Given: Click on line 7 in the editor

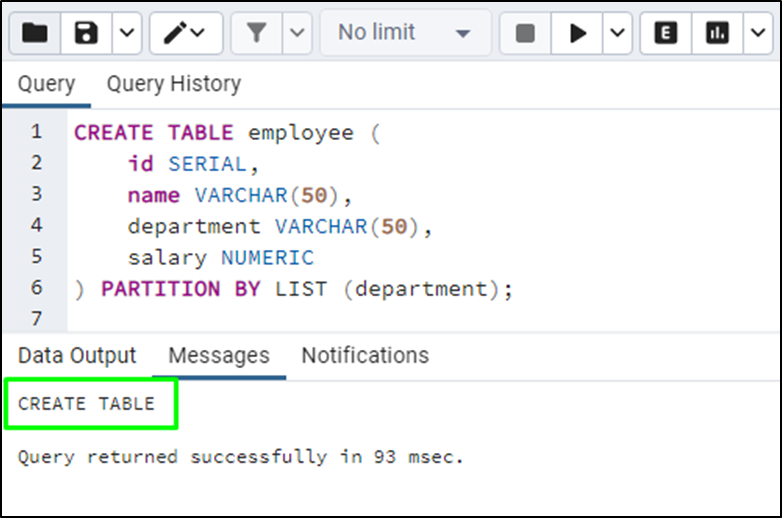Looking at the screenshot, I should point(300,319).
